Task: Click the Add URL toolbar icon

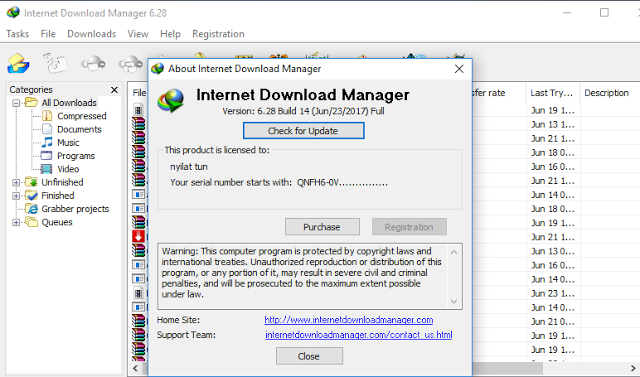Action: (x=18, y=63)
